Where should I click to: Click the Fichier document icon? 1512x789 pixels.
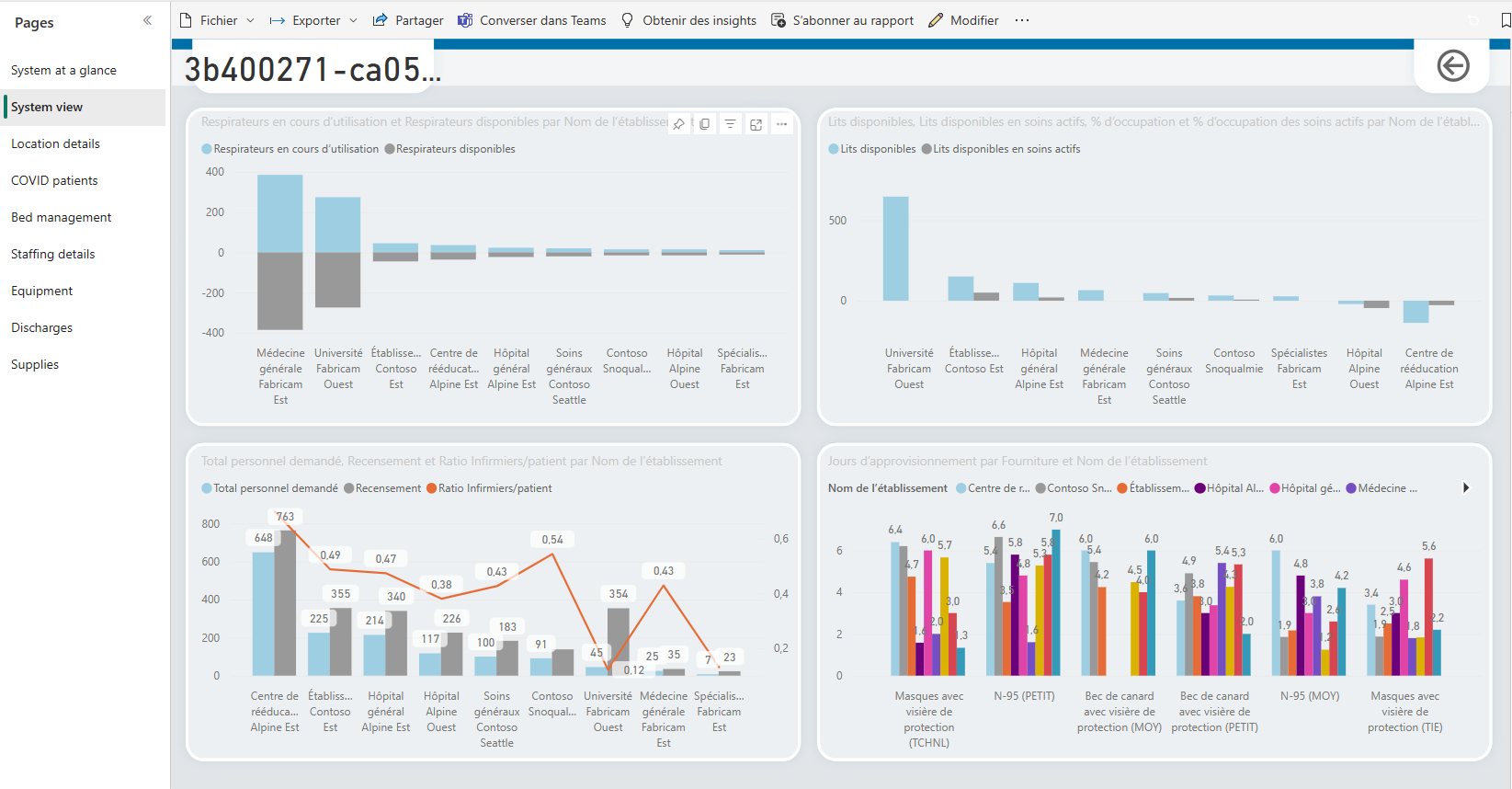tap(187, 20)
